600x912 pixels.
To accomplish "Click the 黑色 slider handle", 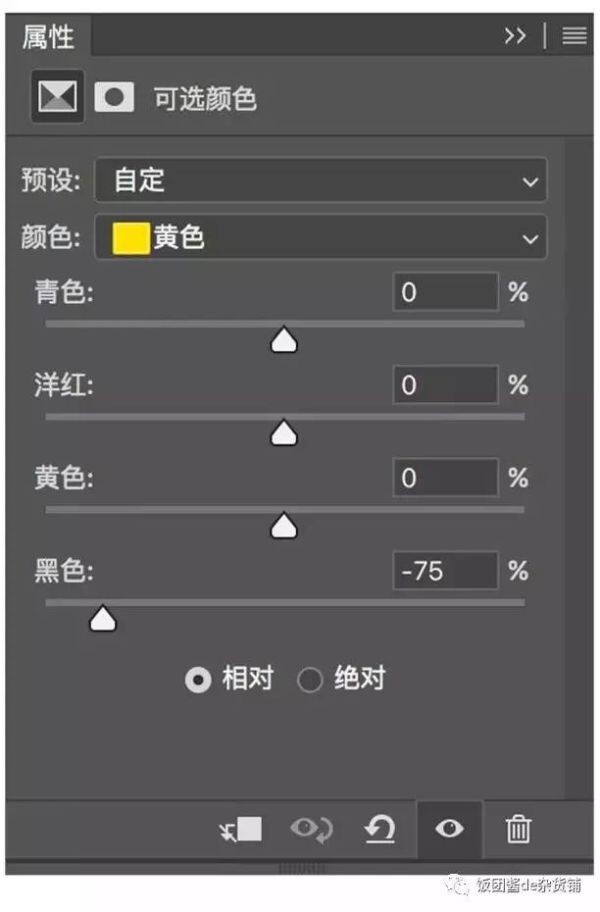I will click(x=103, y=618).
